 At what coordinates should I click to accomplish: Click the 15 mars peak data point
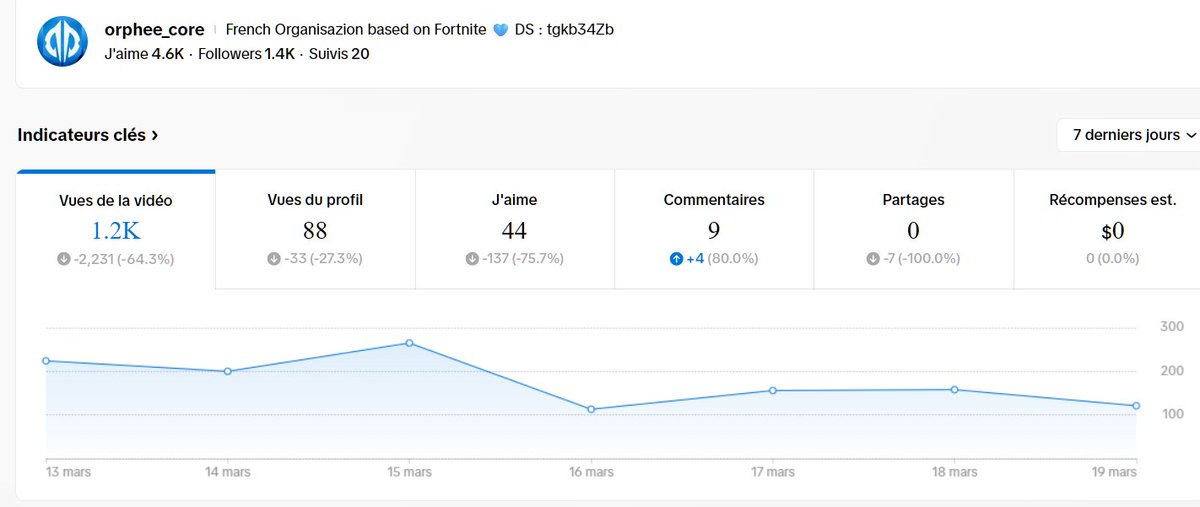coord(409,343)
